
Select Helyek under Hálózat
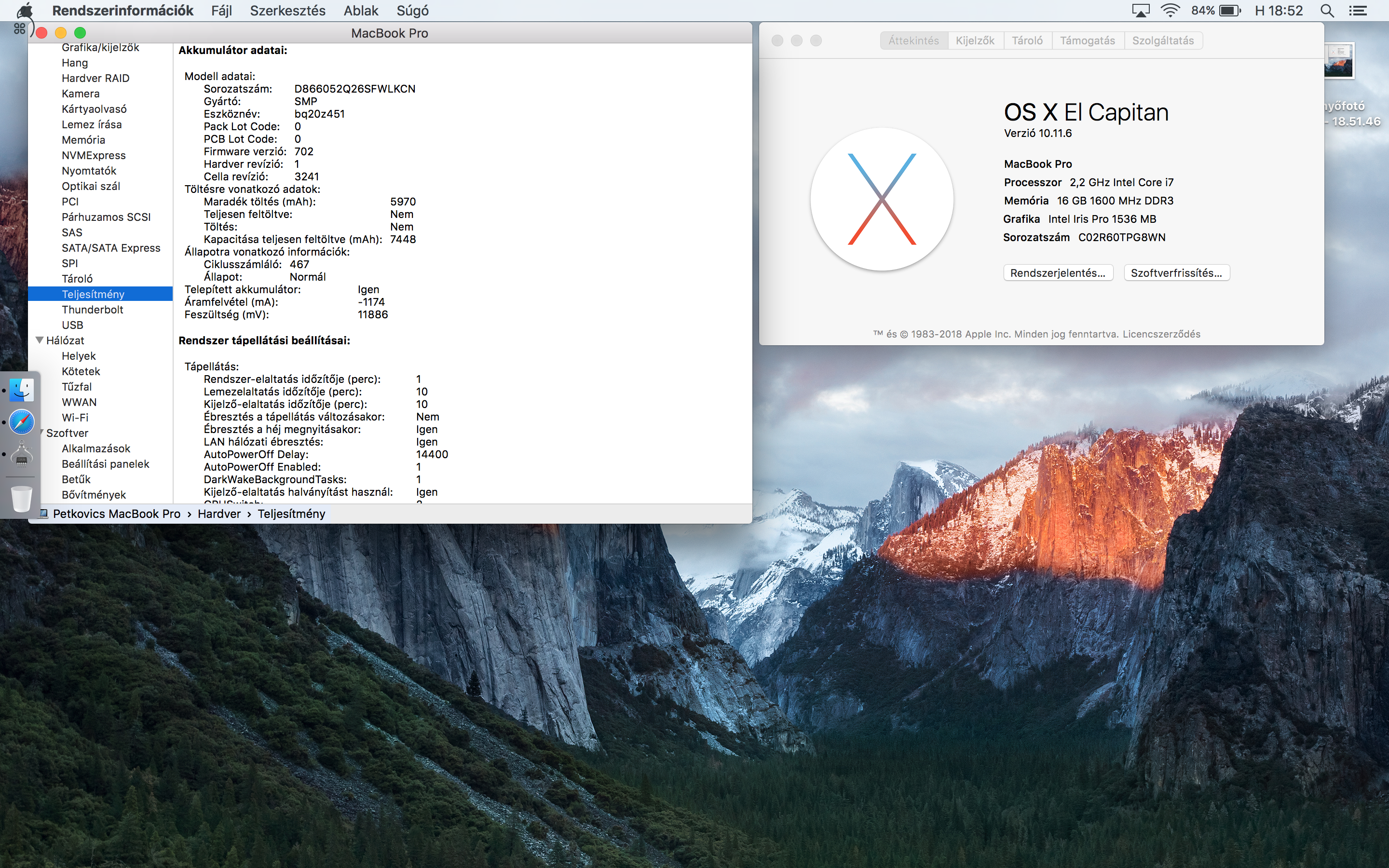coord(100,356)
